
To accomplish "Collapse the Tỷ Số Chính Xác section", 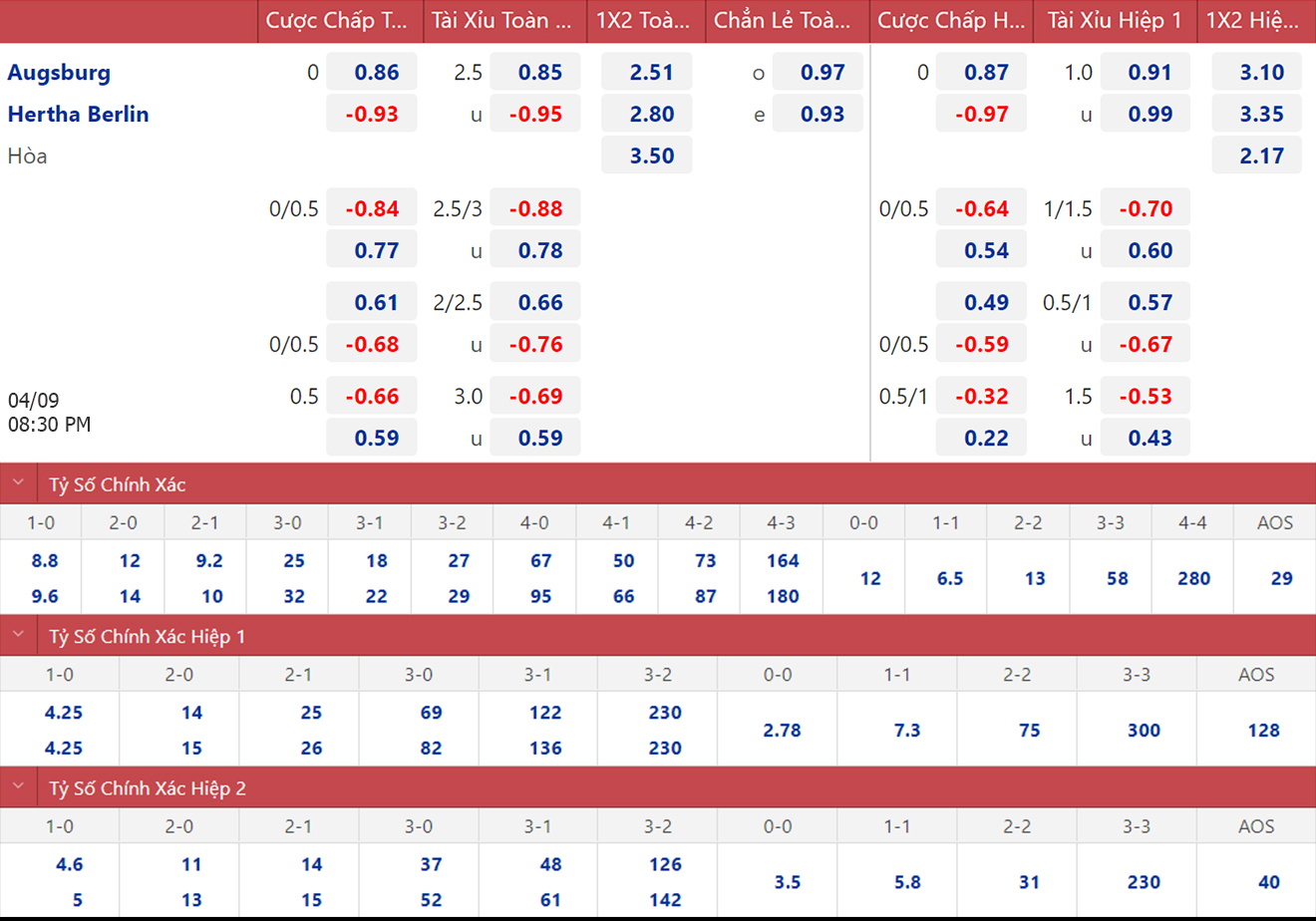I will tap(18, 483).
